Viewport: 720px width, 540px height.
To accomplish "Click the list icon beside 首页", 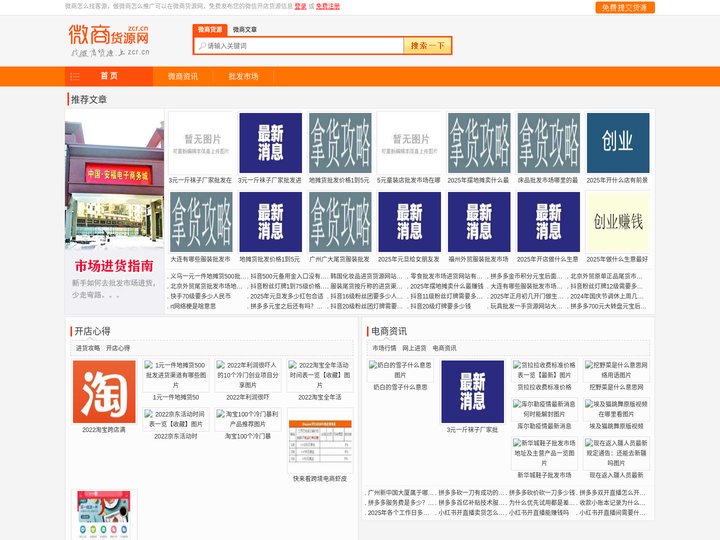I will [x=75, y=77].
